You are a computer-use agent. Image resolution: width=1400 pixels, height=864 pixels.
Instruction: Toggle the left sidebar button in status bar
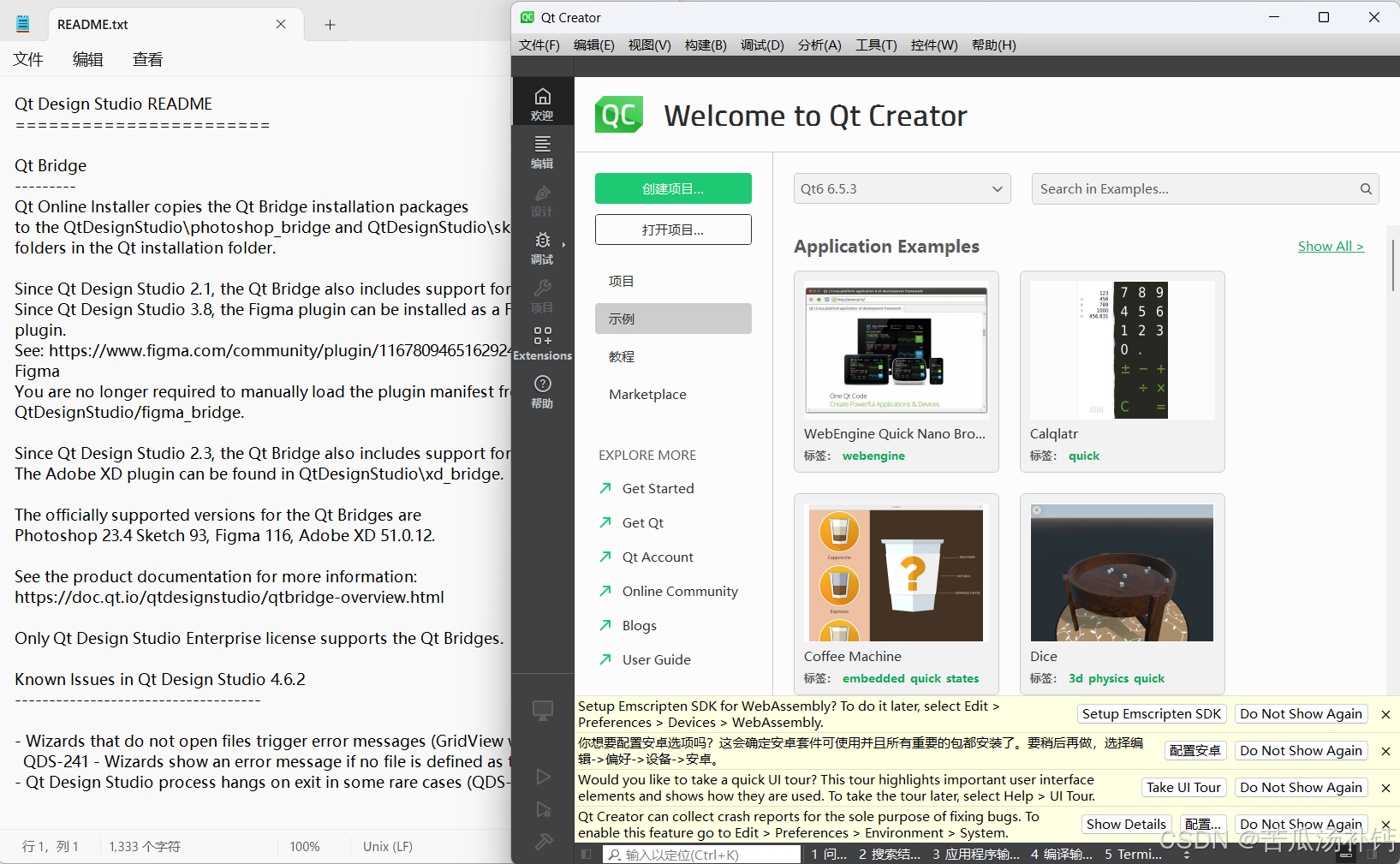(x=586, y=855)
